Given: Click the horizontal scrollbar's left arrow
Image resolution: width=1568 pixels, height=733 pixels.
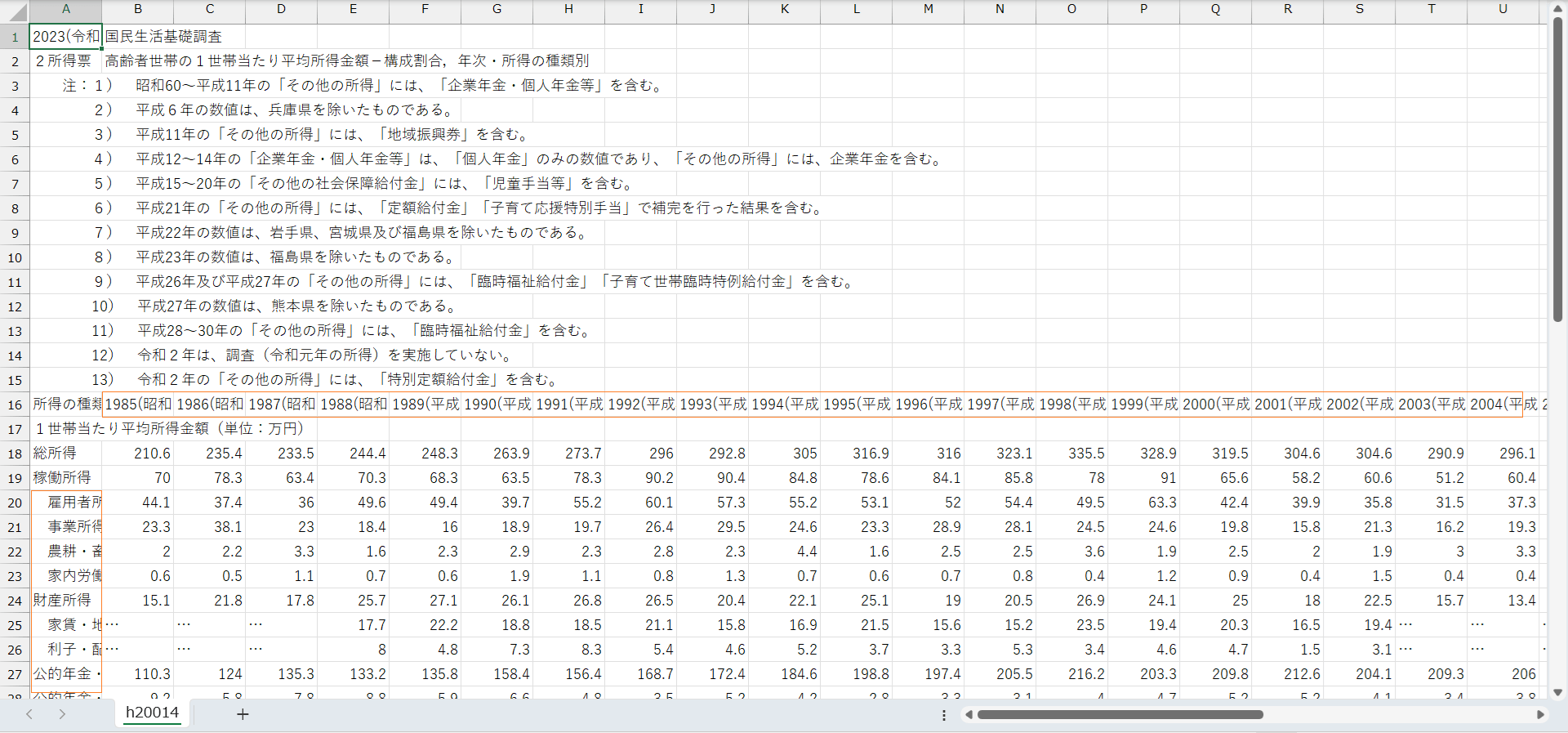Looking at the screenshot, I should [x=969, y=715].
